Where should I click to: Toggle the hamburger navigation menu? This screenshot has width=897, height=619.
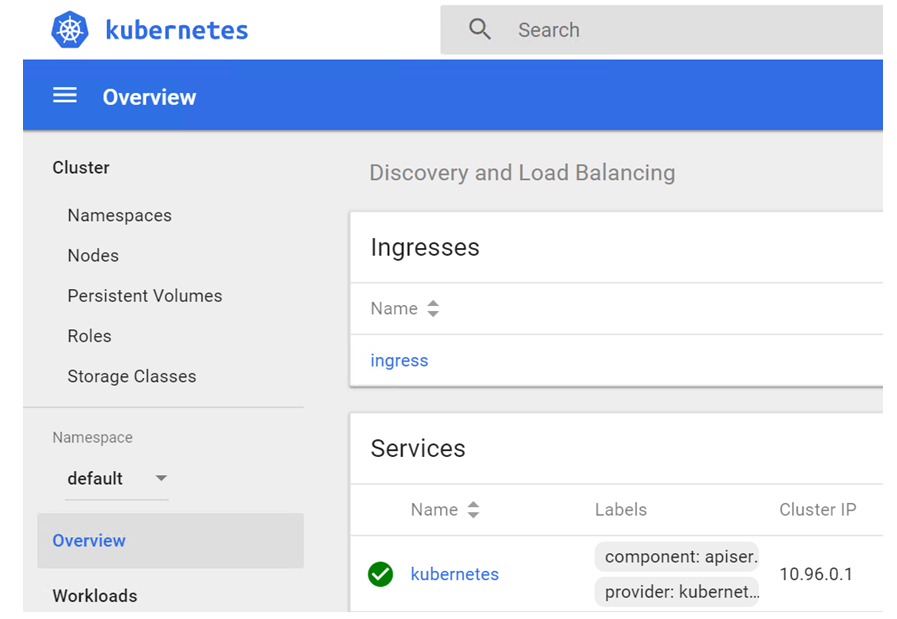point(65,96)
